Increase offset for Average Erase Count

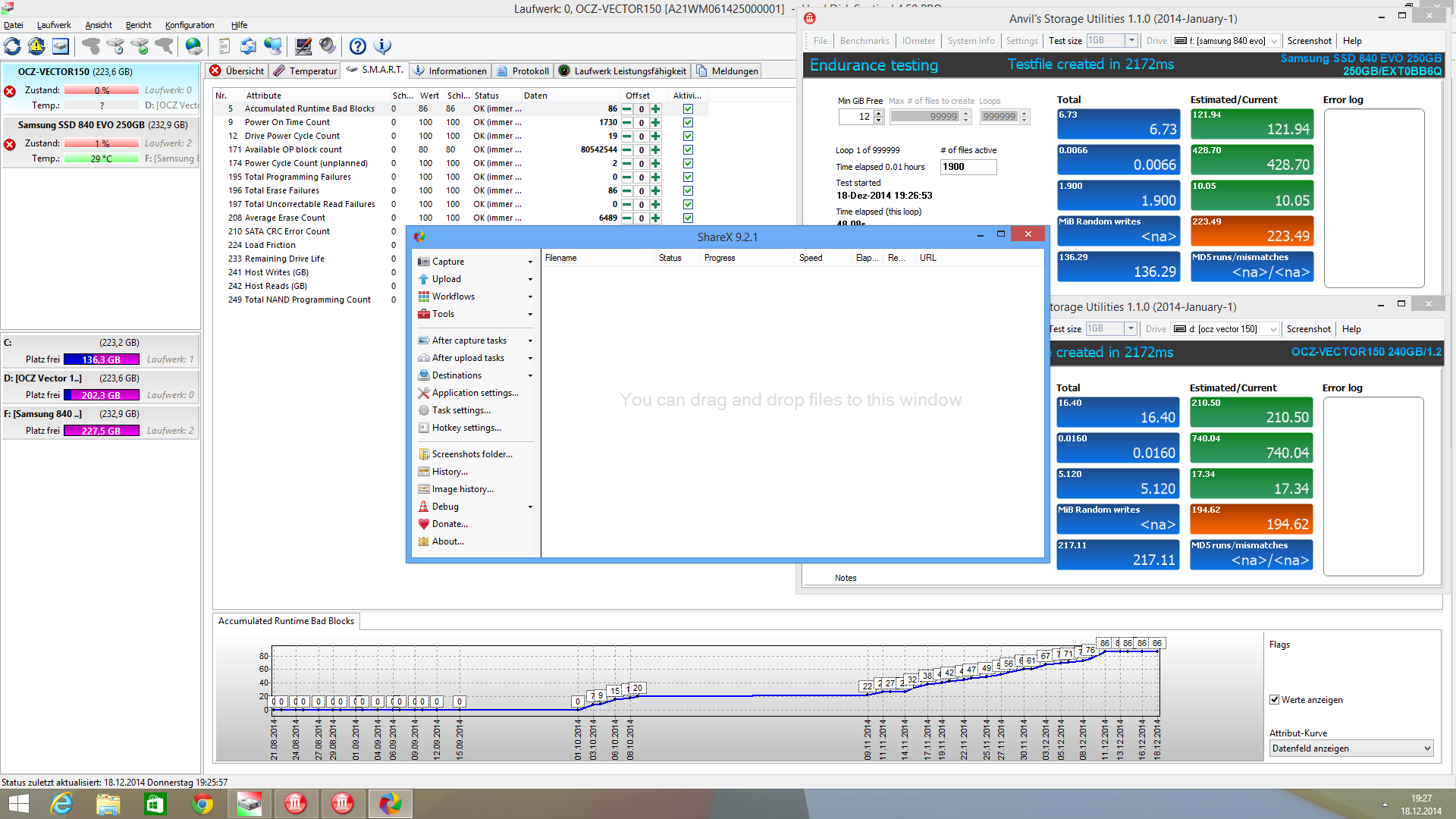pyautogui.click(x=656, y=218)
